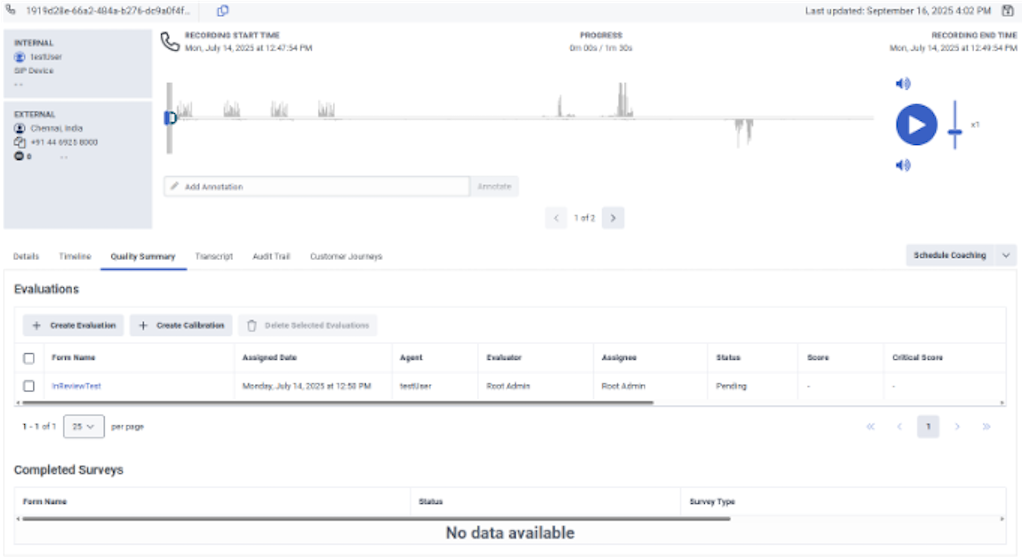Go to next recording arrow

tap(613, 218)
